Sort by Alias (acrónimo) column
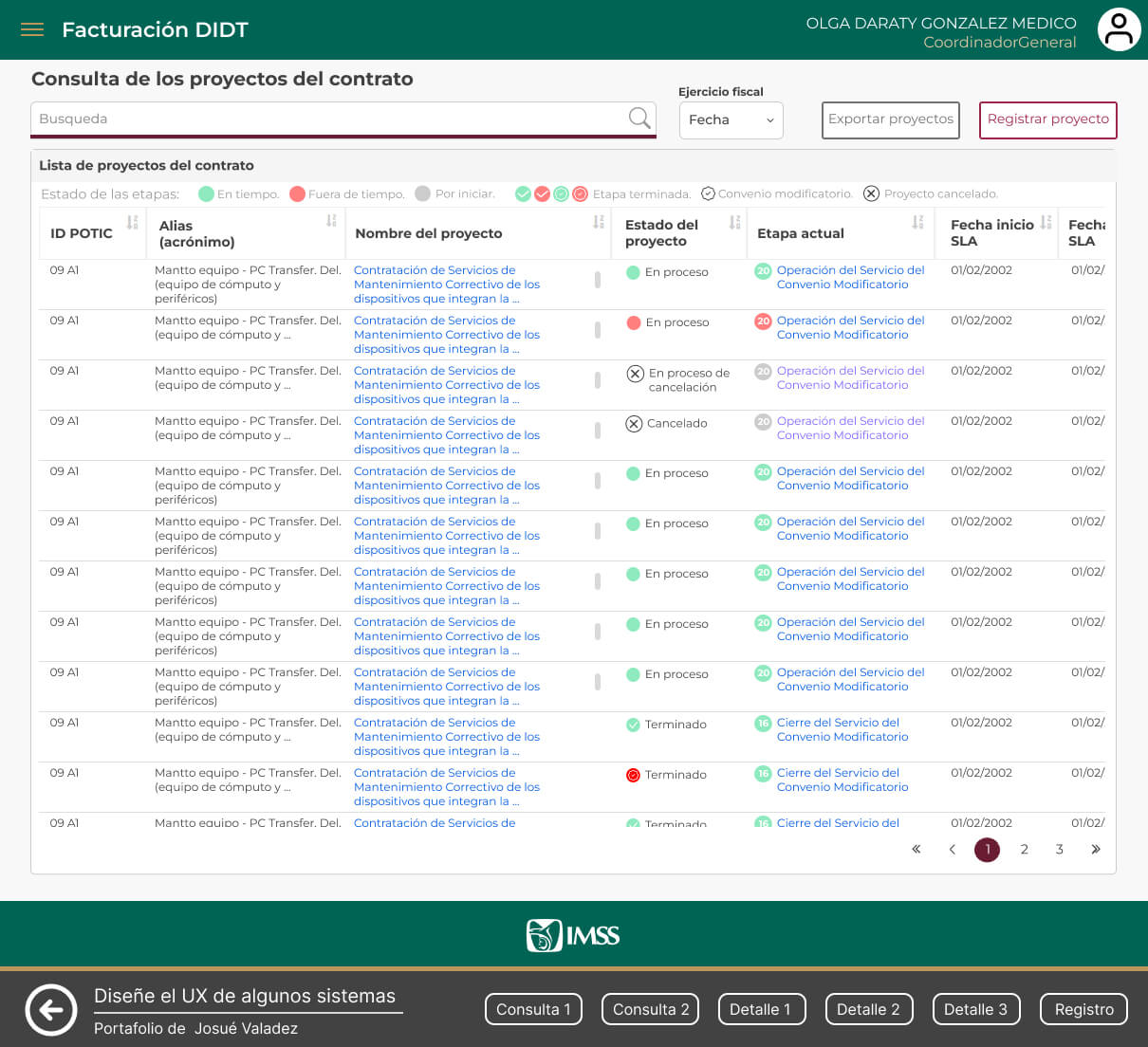Screen dimensions: 1148x1047 click(x=331, y=221)
